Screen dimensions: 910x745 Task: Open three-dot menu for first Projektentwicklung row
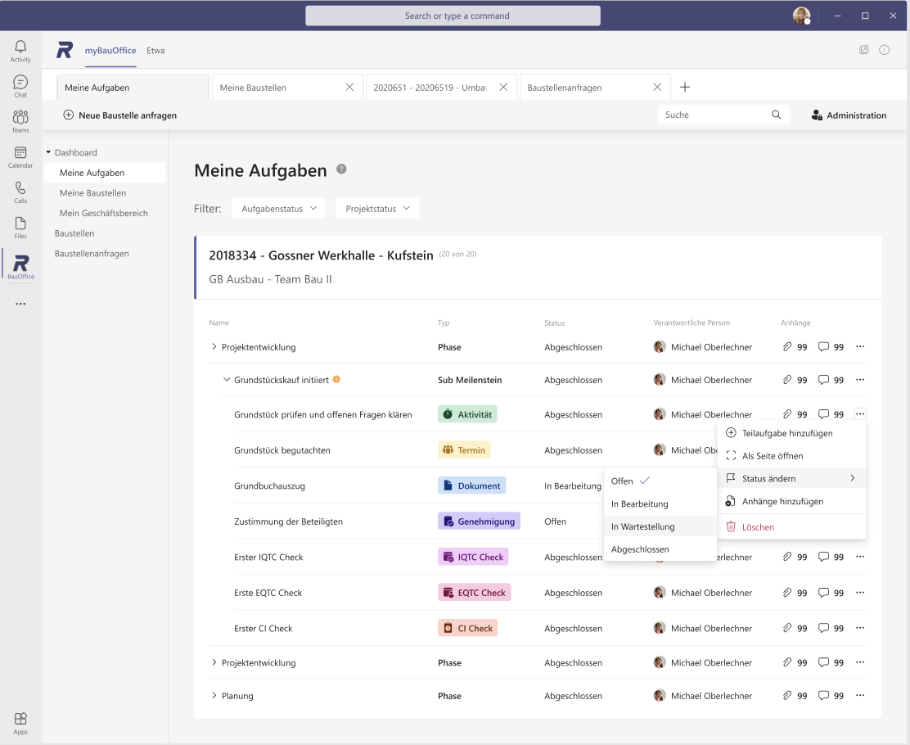click(860, 347)
